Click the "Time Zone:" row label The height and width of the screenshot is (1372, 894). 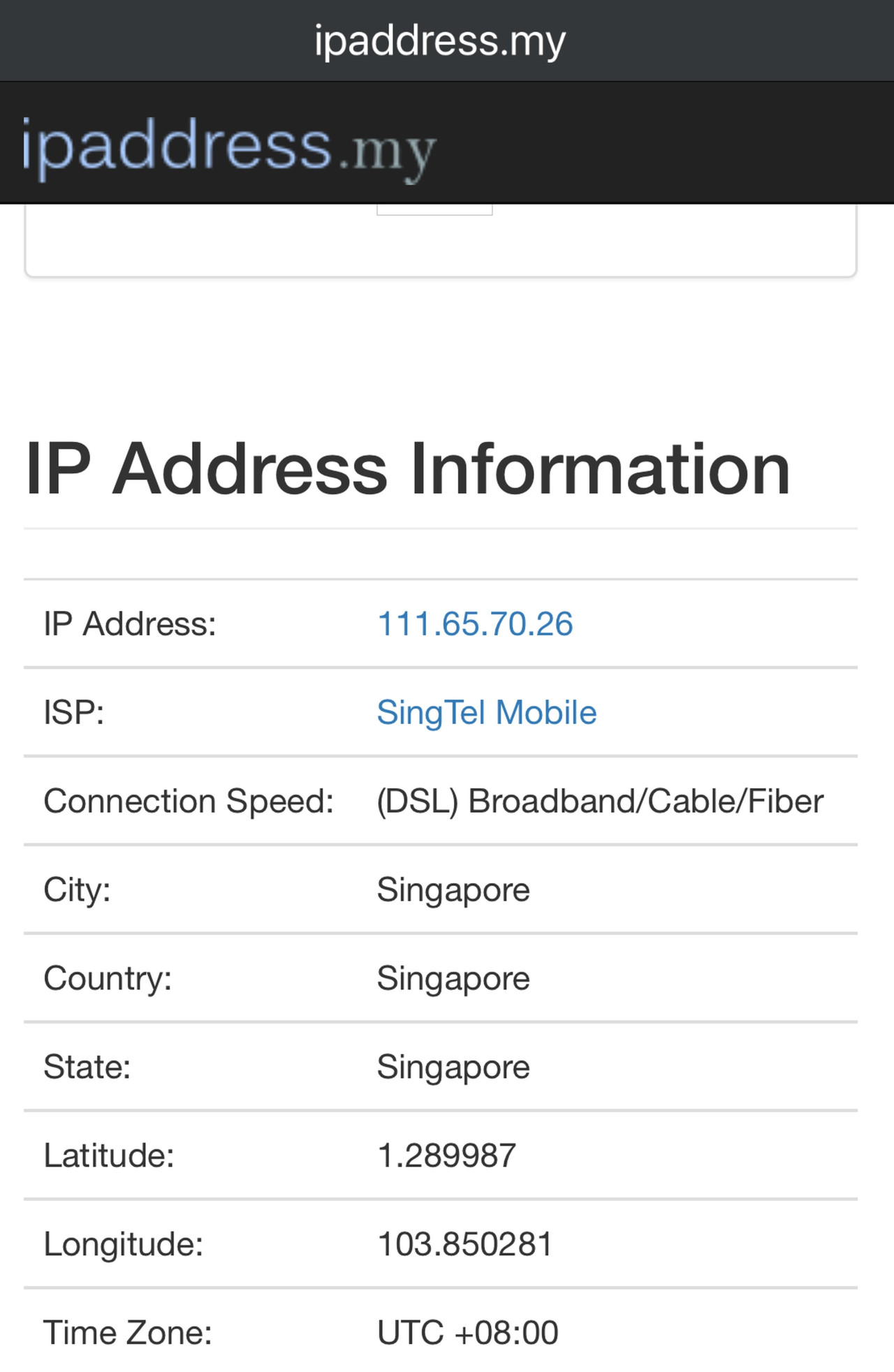(128, 1333)
